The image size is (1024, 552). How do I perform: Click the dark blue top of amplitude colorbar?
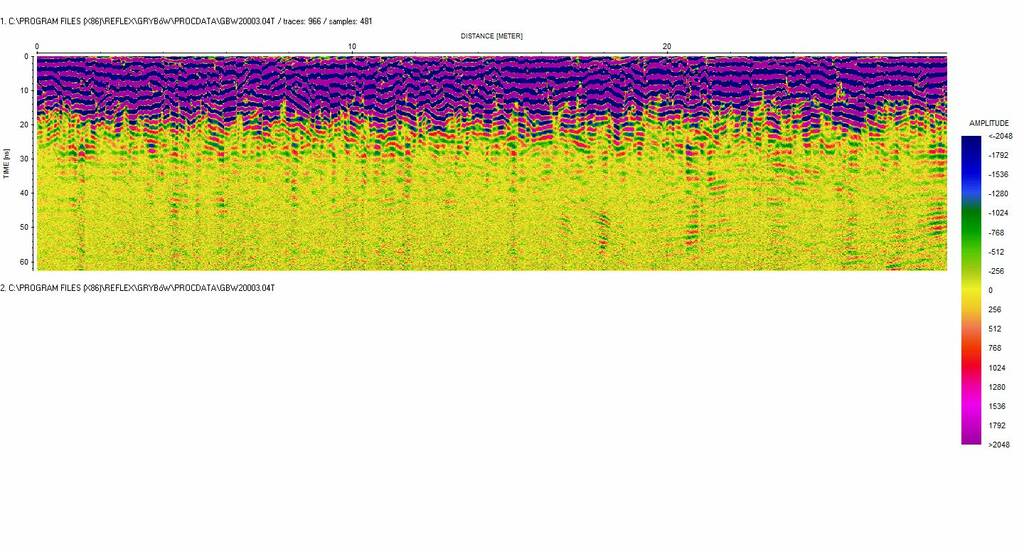971,143
